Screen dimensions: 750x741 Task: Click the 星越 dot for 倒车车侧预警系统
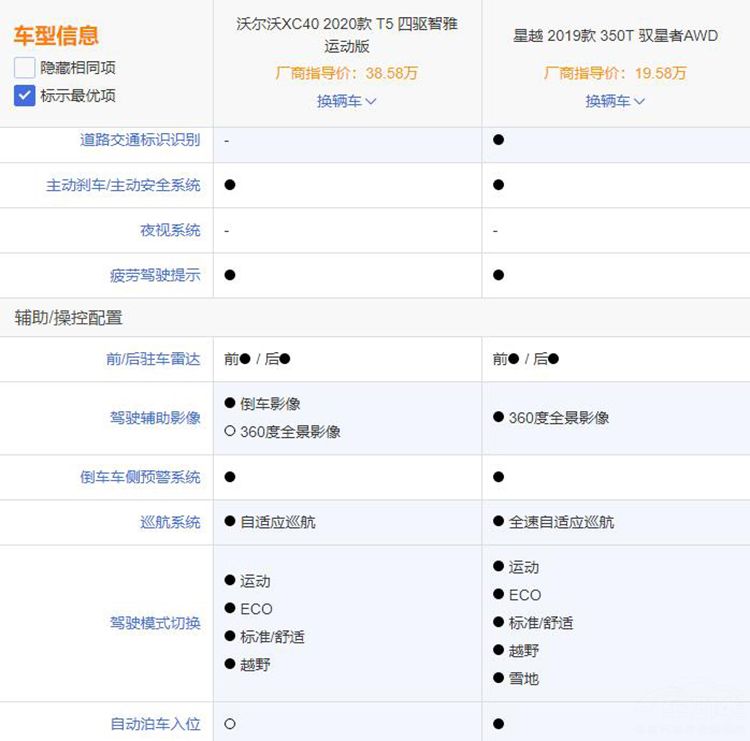tap(498, 477)
